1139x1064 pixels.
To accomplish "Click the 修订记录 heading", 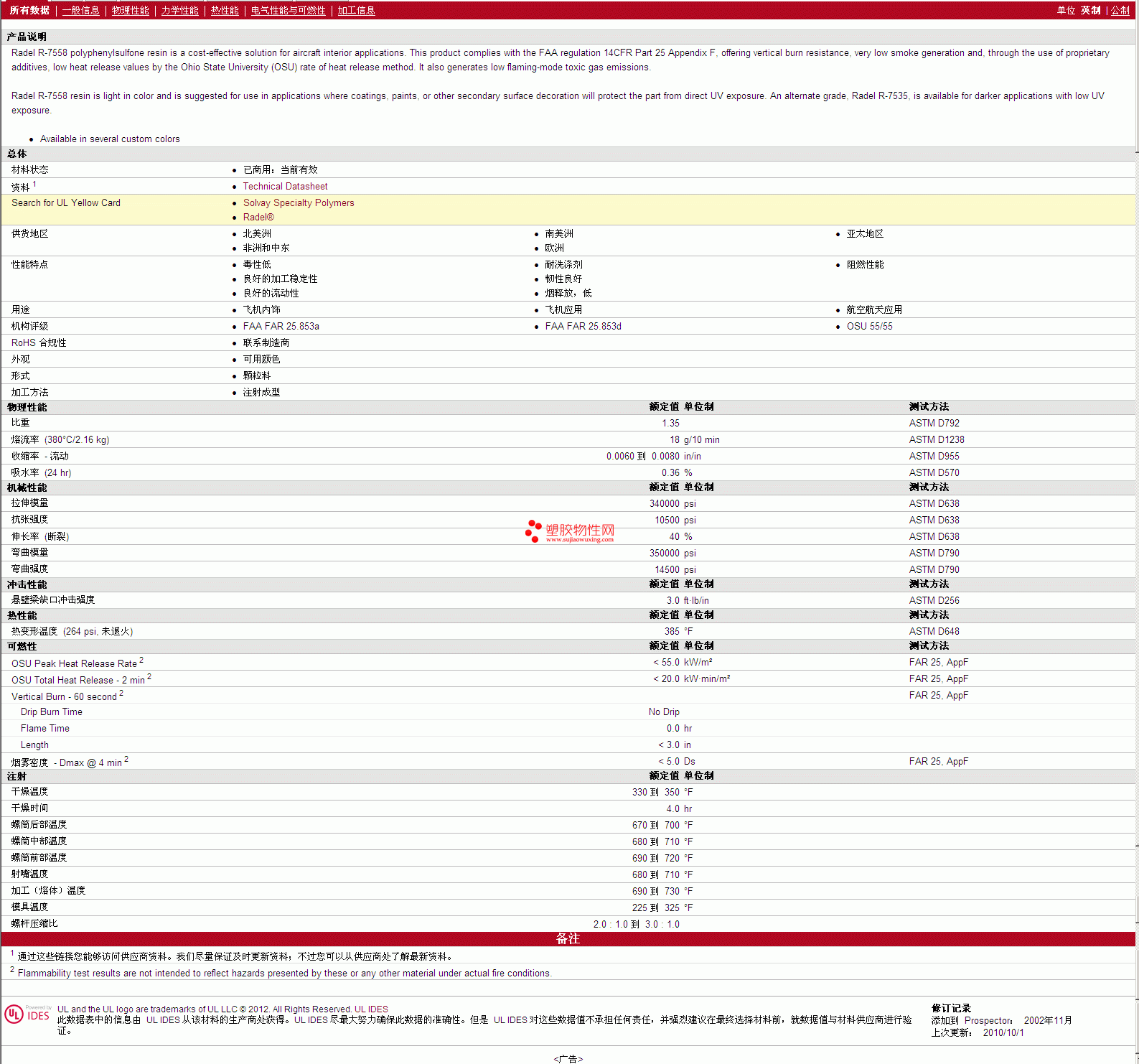I will 951,1008.
